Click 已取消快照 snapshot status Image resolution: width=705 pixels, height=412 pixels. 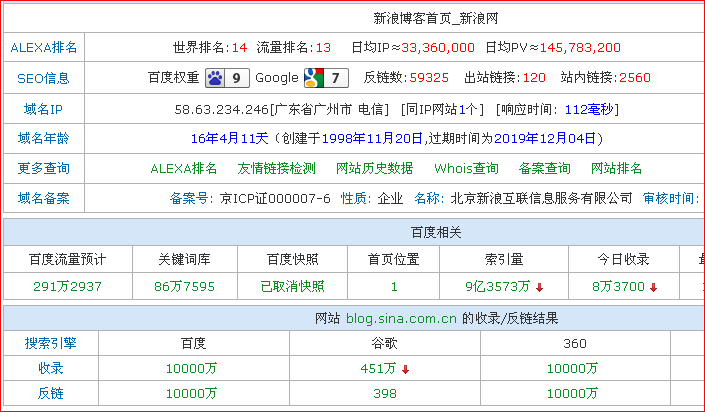tap(292, 287)
